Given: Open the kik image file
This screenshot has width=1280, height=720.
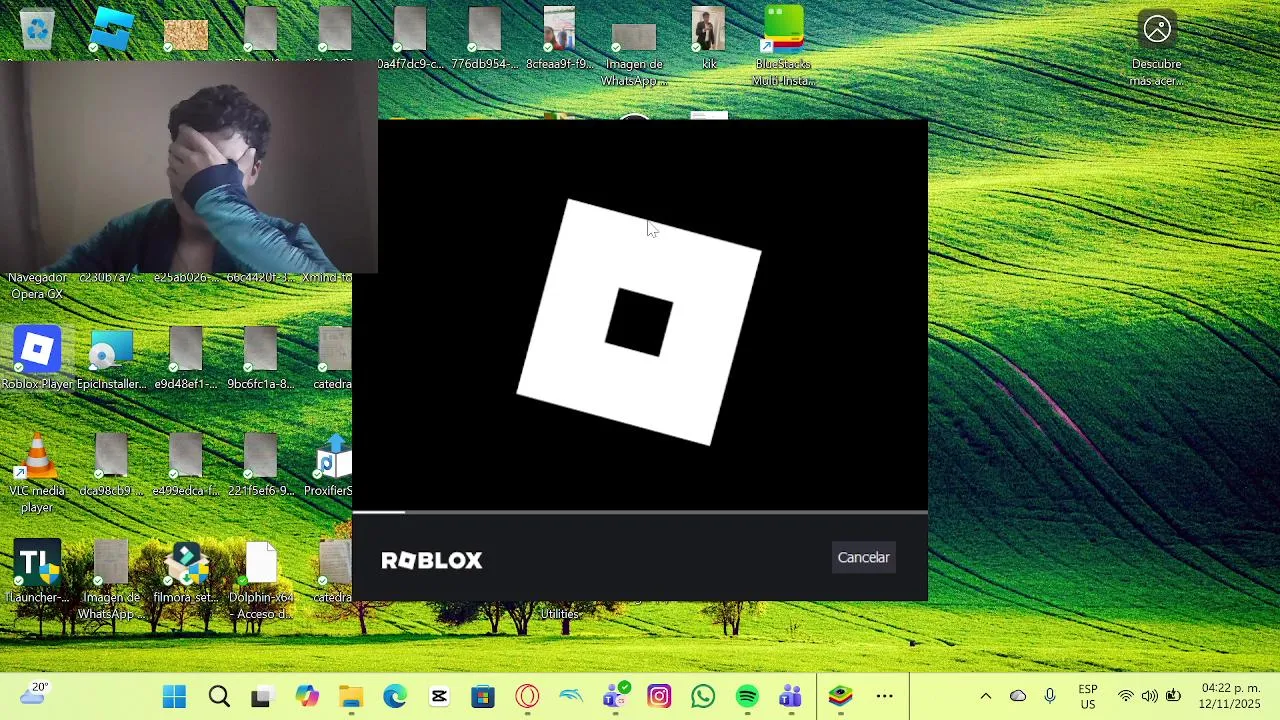Looking at the screenshot, I should pos(708,38).
